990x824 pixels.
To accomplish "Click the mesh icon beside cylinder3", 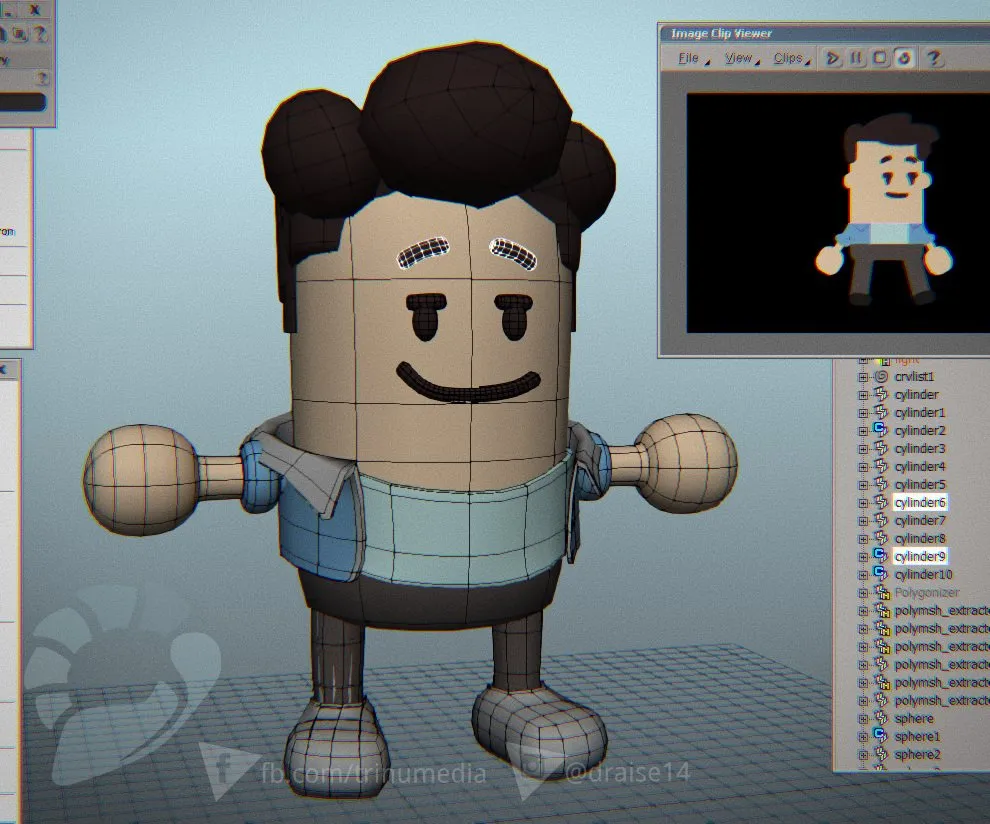I will [881, 448].
